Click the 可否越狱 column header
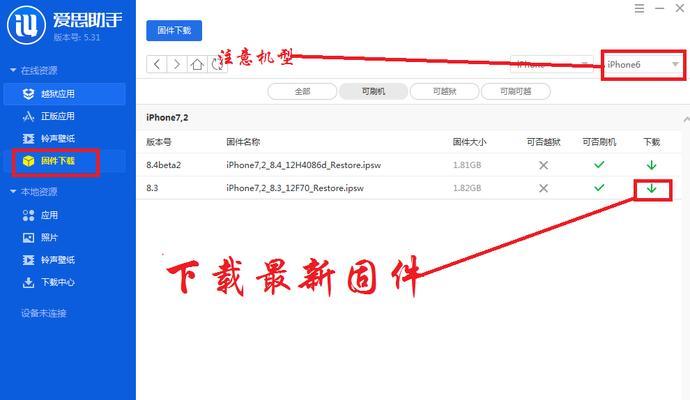690x400 pixels. tap(543, 142)
